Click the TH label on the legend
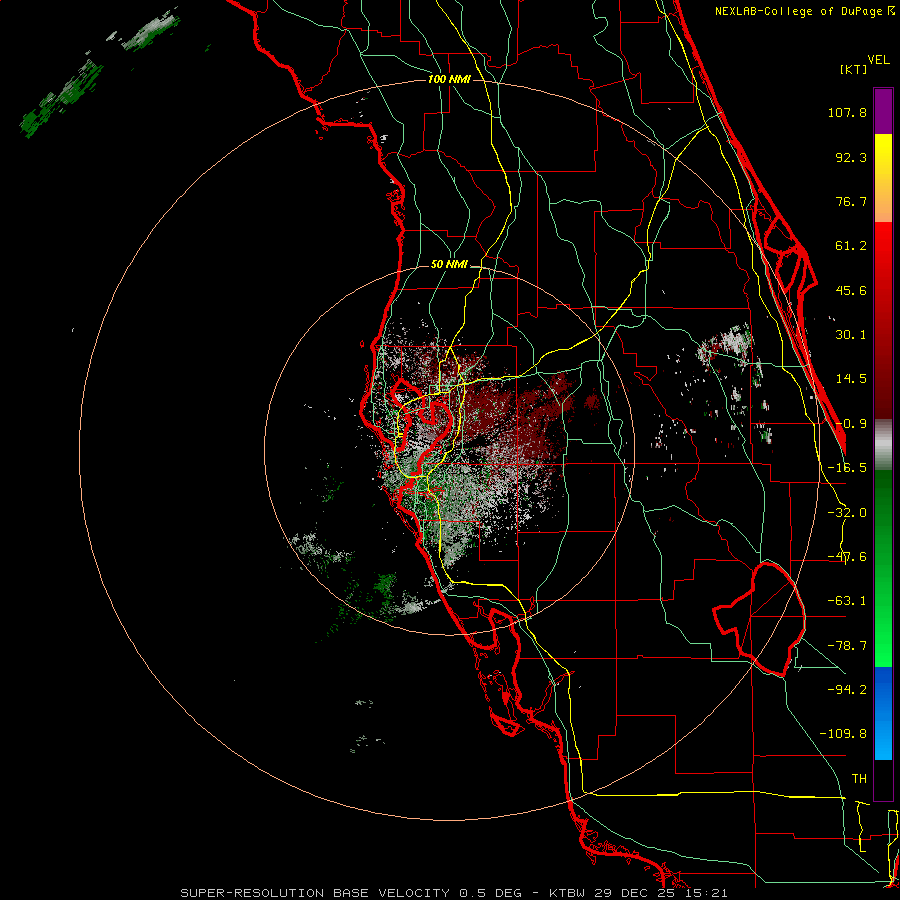This screenshot has width=900, height=900. coord(859,779)
